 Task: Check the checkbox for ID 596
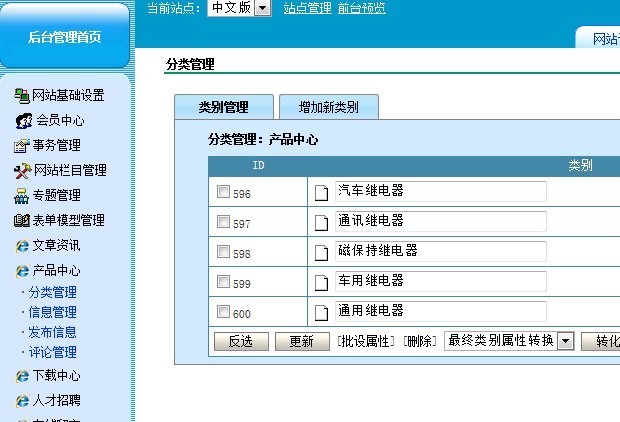click(x=224, y=192)
